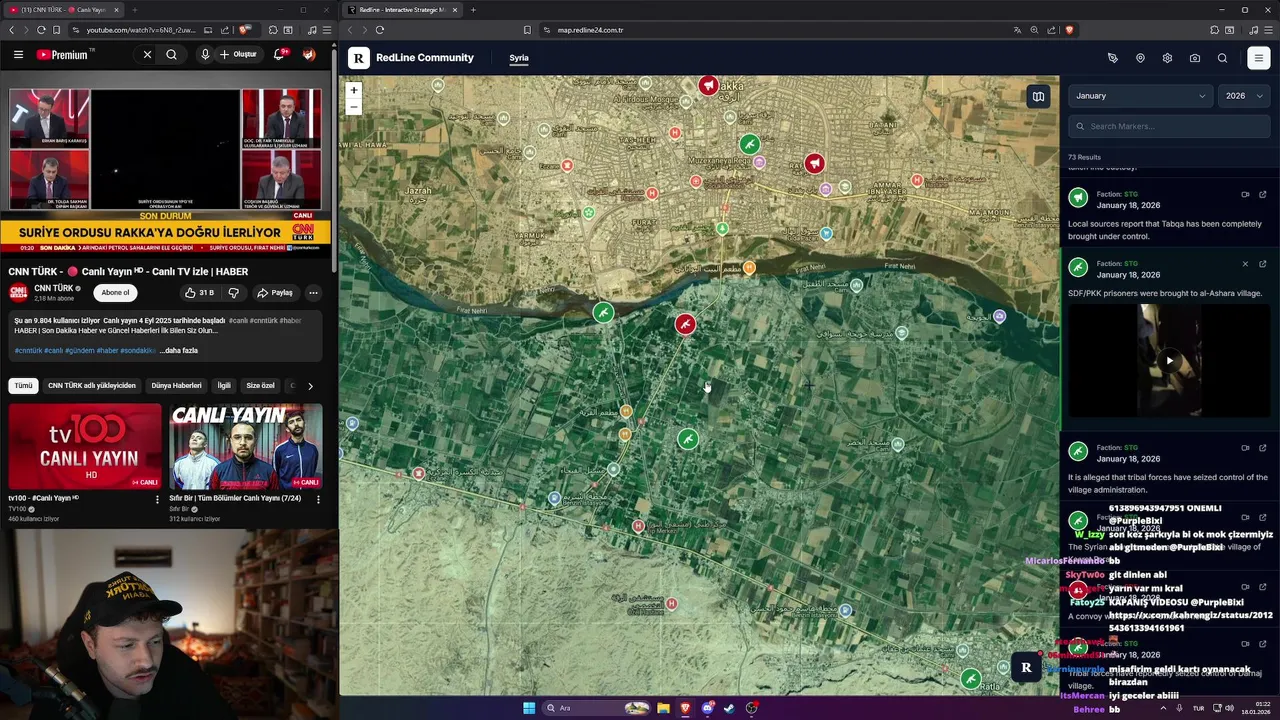
Task: Open video icon for the Tabqa report entry
Action: (1245, 194)
